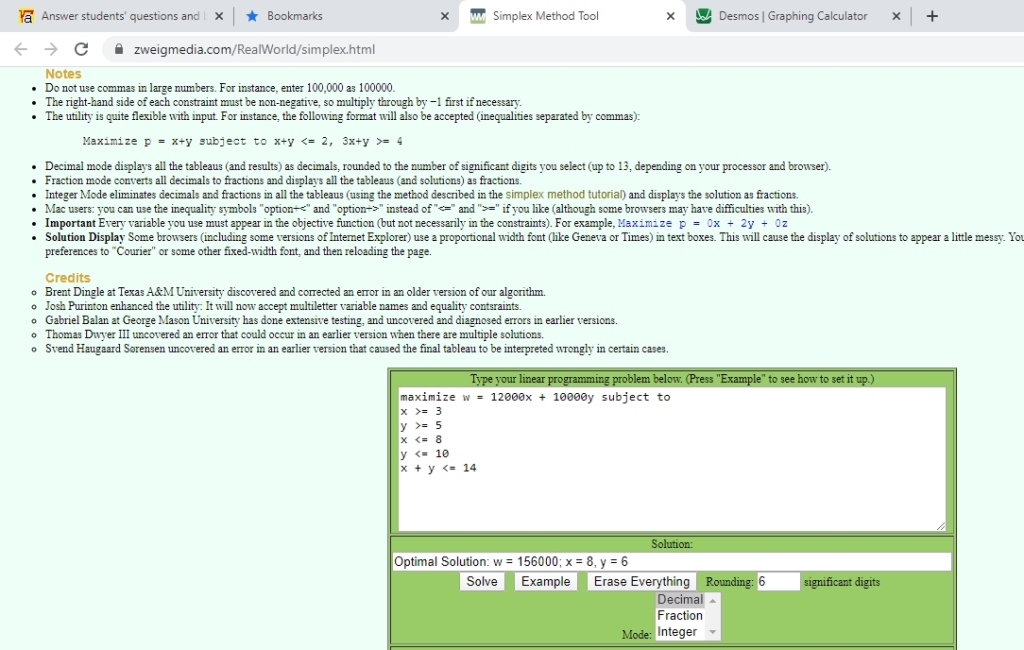Image resolution: width=1024 pixels, height=650 pixels.
Task: Switch to the Bookmarks tab
Action: pyautogui.click(x=346, y=16)
